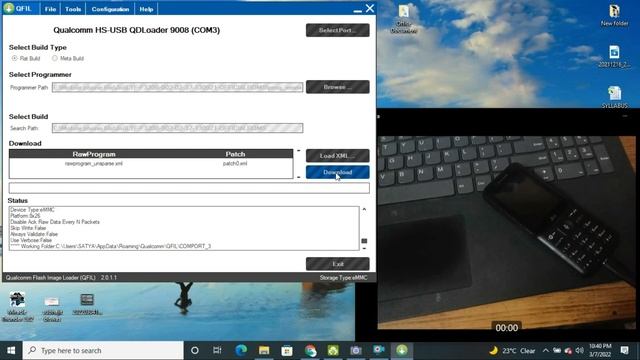Click the taskbar search box
Image resolution: width=640 pixels, height=360 pixels.
tap(103, 350)
